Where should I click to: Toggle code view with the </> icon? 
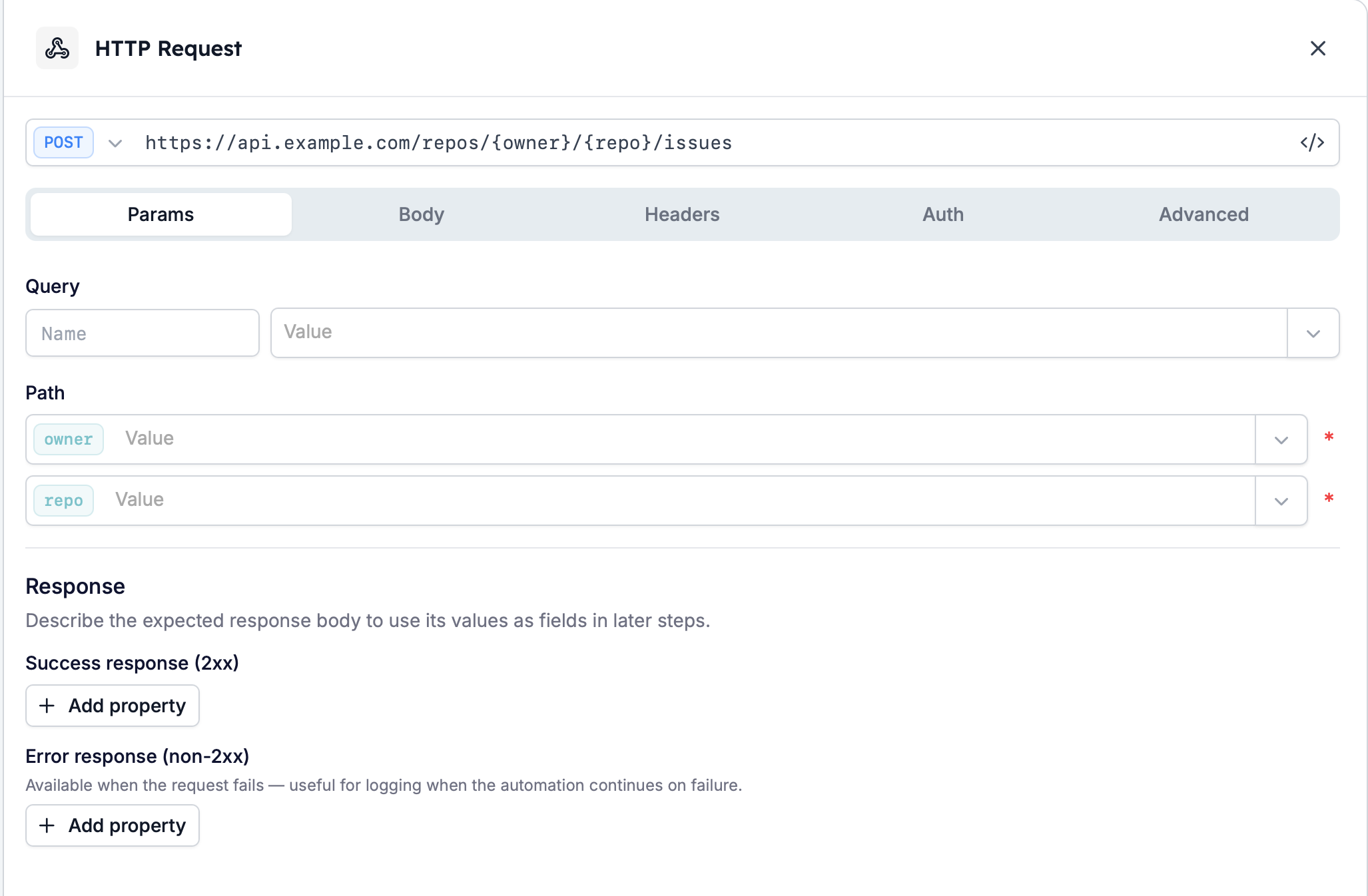pos(1312,142)
